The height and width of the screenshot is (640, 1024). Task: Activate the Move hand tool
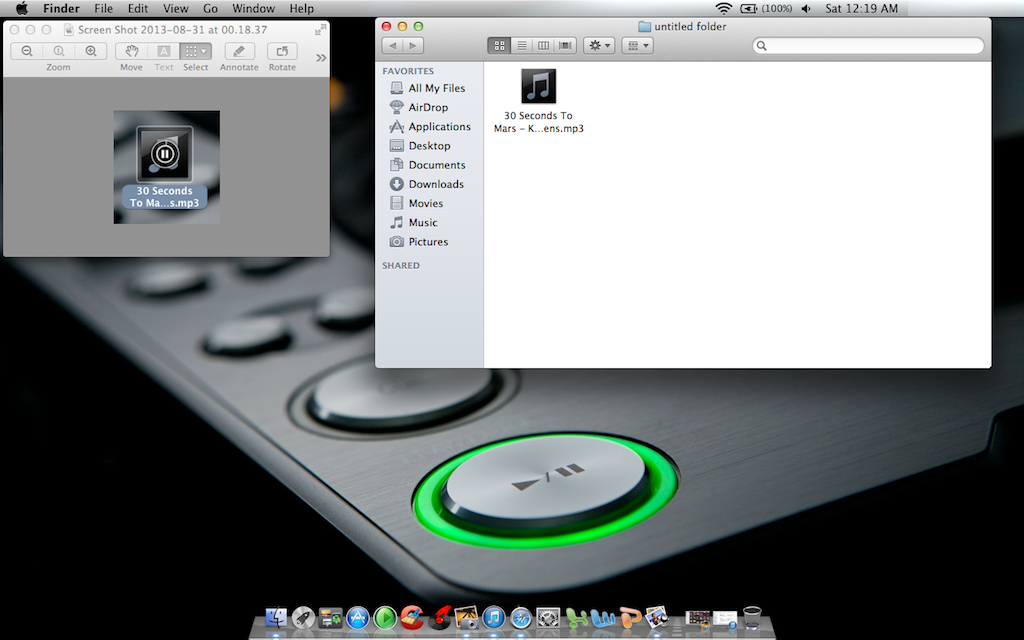(131, 51)
